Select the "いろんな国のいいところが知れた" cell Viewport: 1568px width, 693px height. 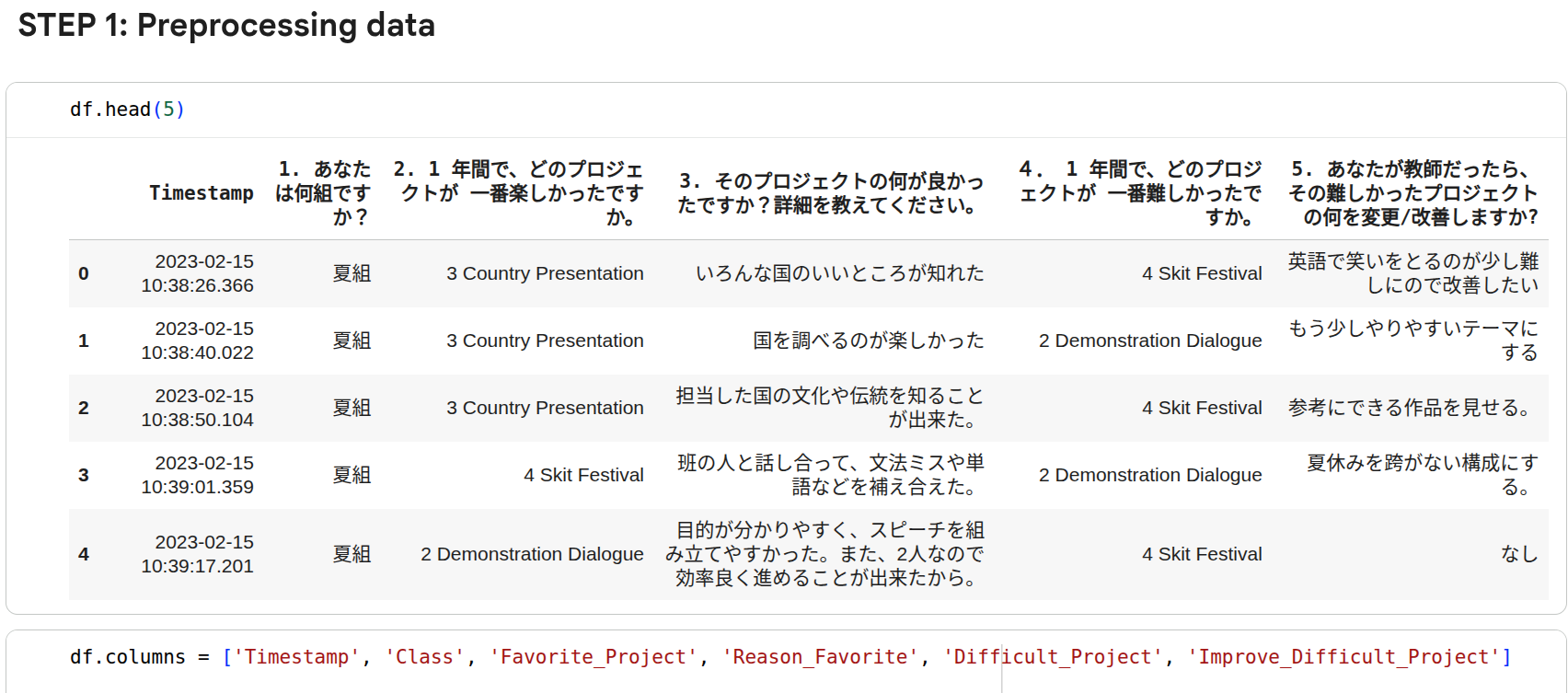tap(839, 273)
